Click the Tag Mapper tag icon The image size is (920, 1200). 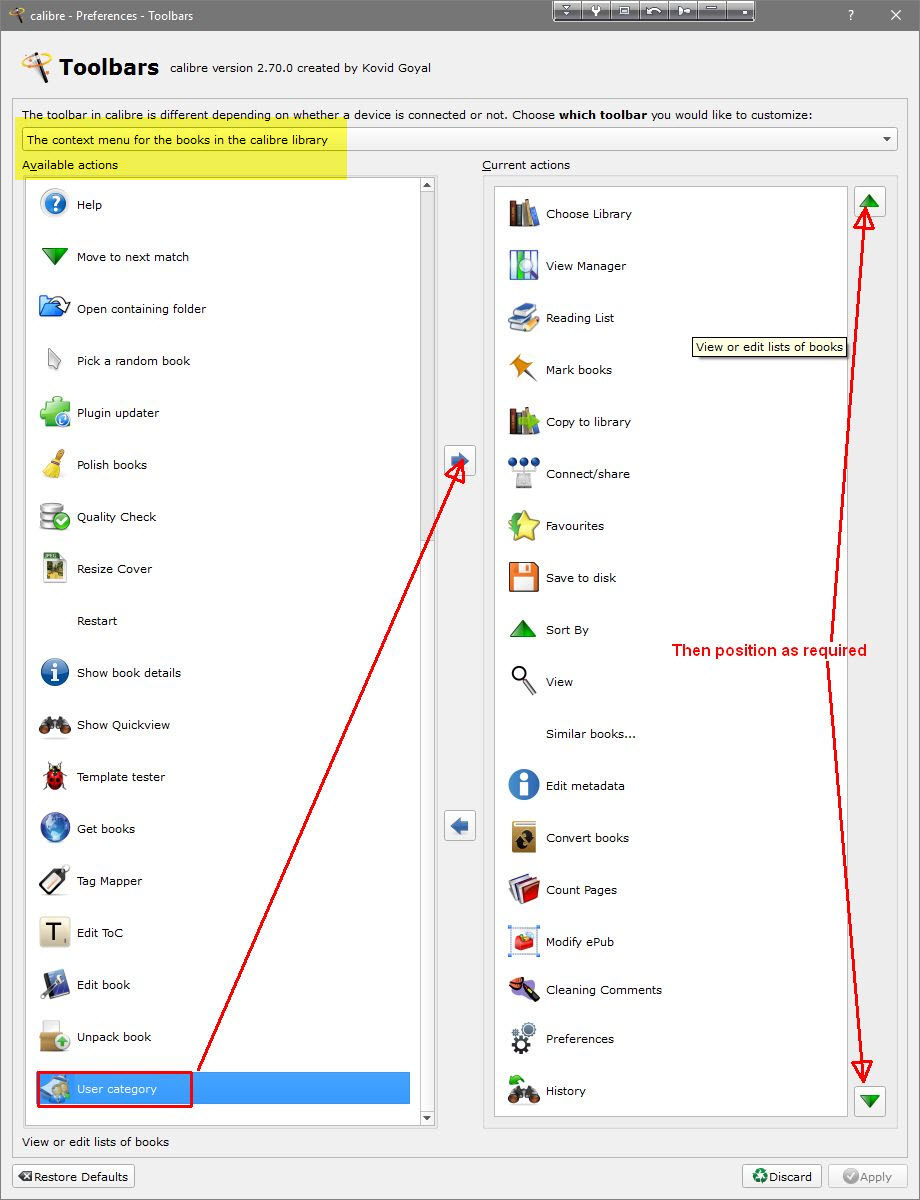(x=54, y=880)
